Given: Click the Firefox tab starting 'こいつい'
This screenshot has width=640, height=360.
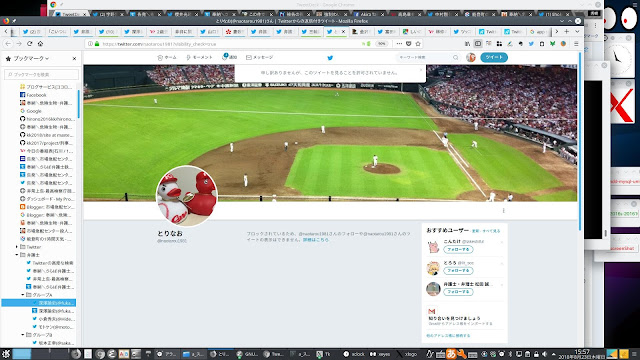Looking at the screenshot, I should pyautogui.click(x=57, y=31).
